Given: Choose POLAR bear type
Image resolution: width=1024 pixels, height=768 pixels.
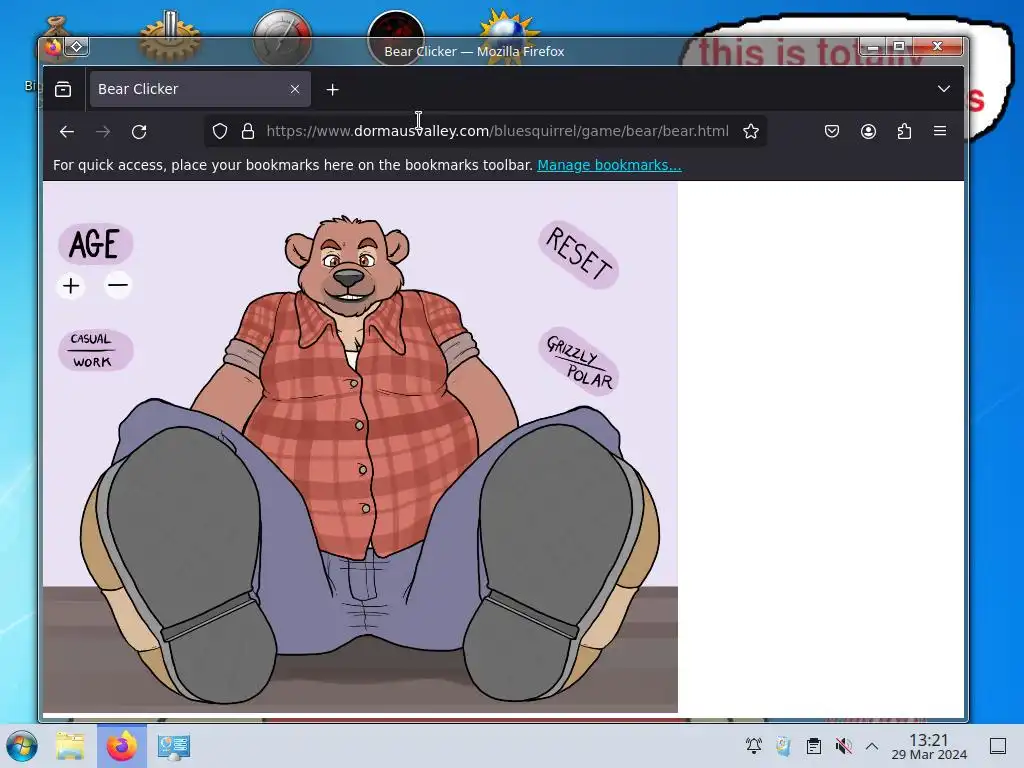Looking at the screenshot, I should [590, 377].
